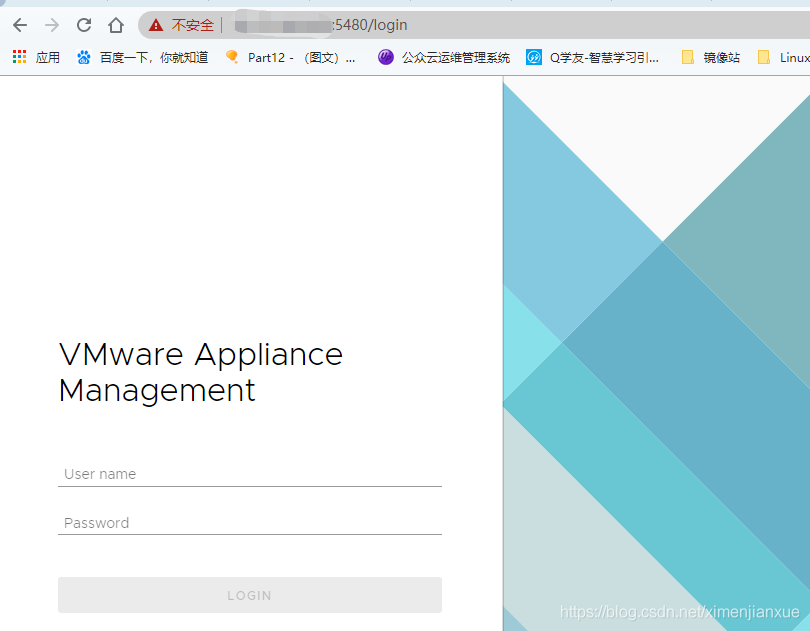Screen dimensions: 810x631
Task: Open the 百度一下，你就知道 bookmark
Action: (154, 57)
